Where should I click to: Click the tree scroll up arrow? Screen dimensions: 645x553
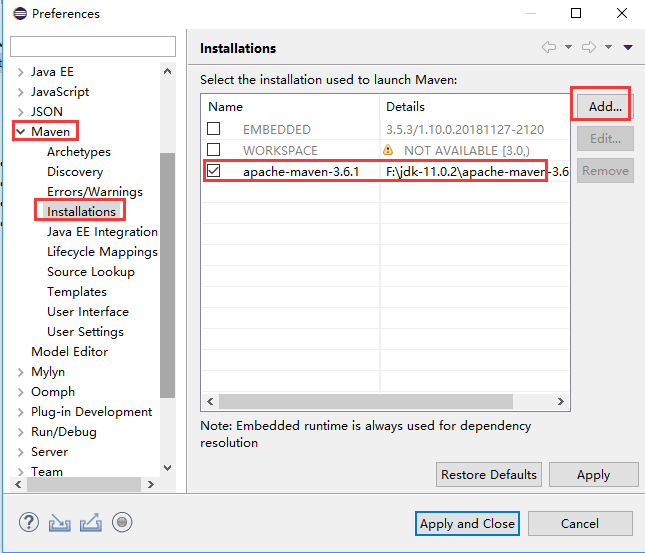point(167,71)
